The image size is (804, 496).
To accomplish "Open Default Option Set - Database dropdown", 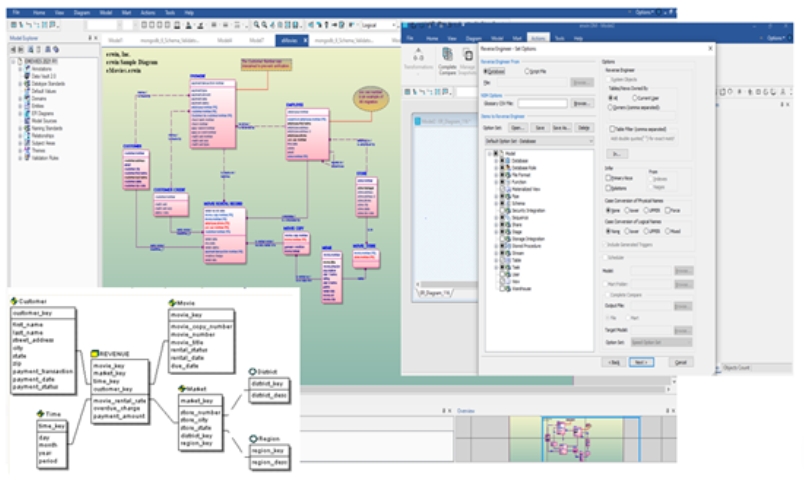I will coord(539,141).
